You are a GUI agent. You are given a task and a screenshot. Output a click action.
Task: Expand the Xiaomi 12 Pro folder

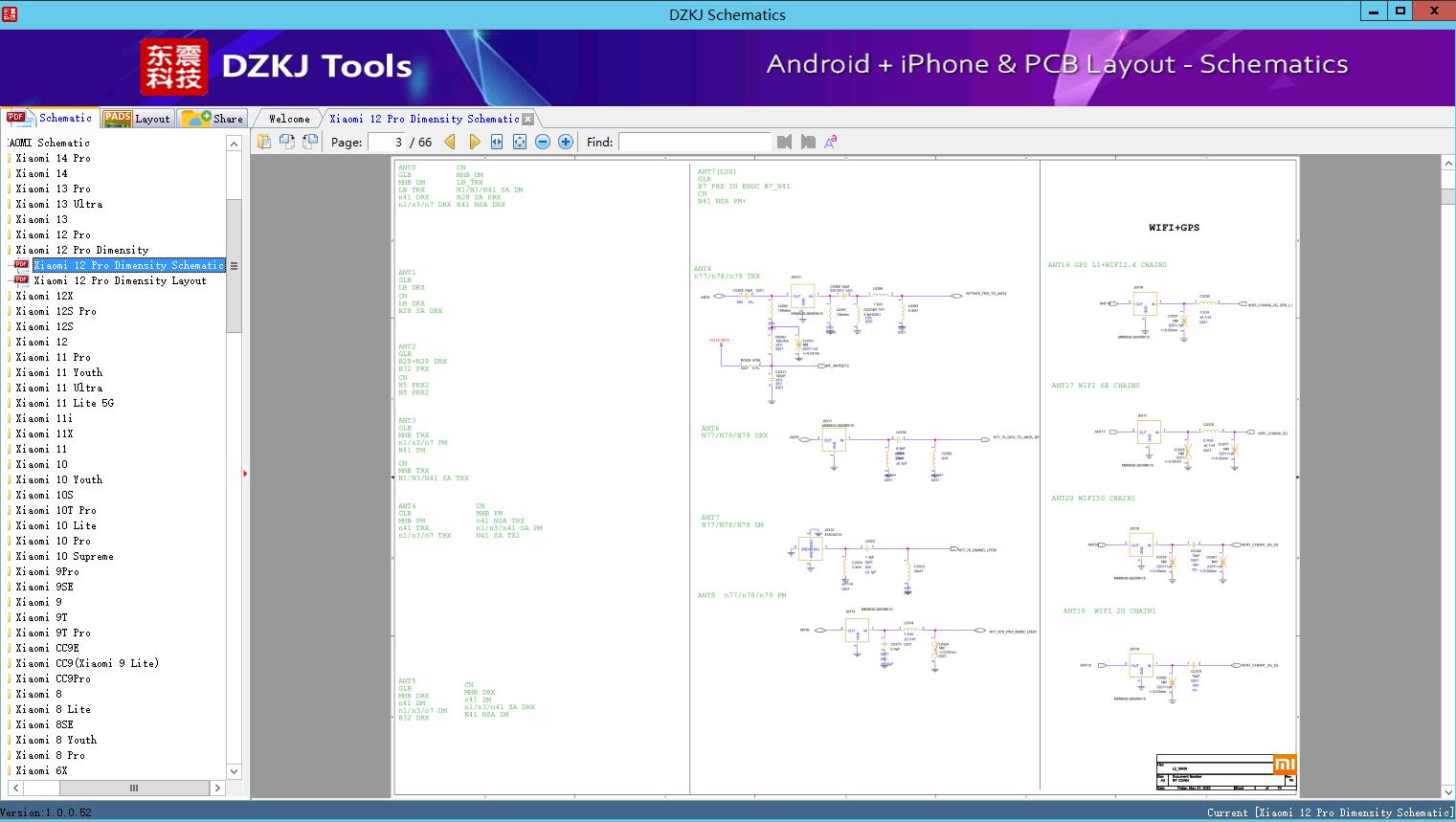pyautogui.click(x=53, y=234)
